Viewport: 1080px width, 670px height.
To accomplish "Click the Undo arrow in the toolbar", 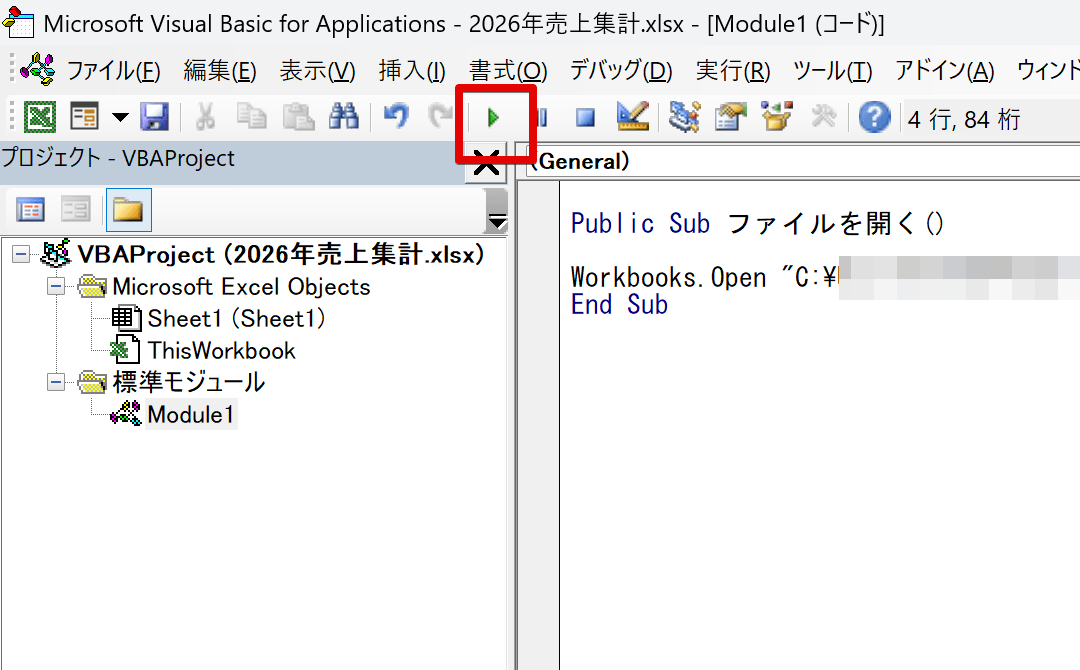I will point(396,118).
